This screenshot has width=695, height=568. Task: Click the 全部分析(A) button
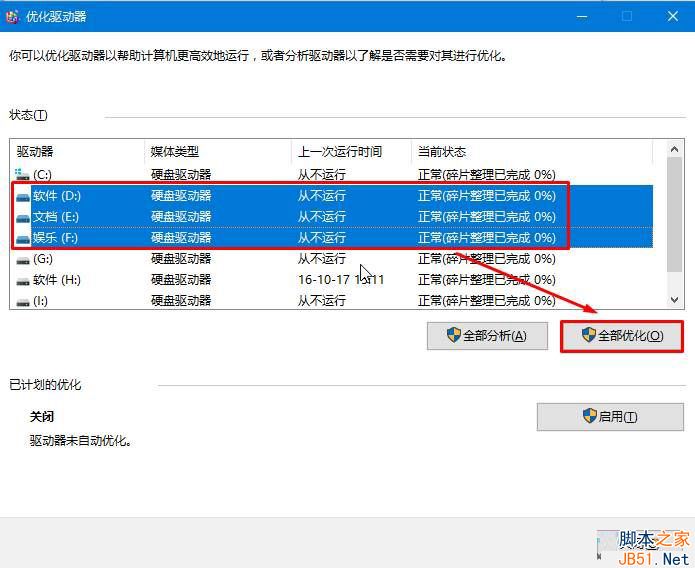[x=487, y=336]
